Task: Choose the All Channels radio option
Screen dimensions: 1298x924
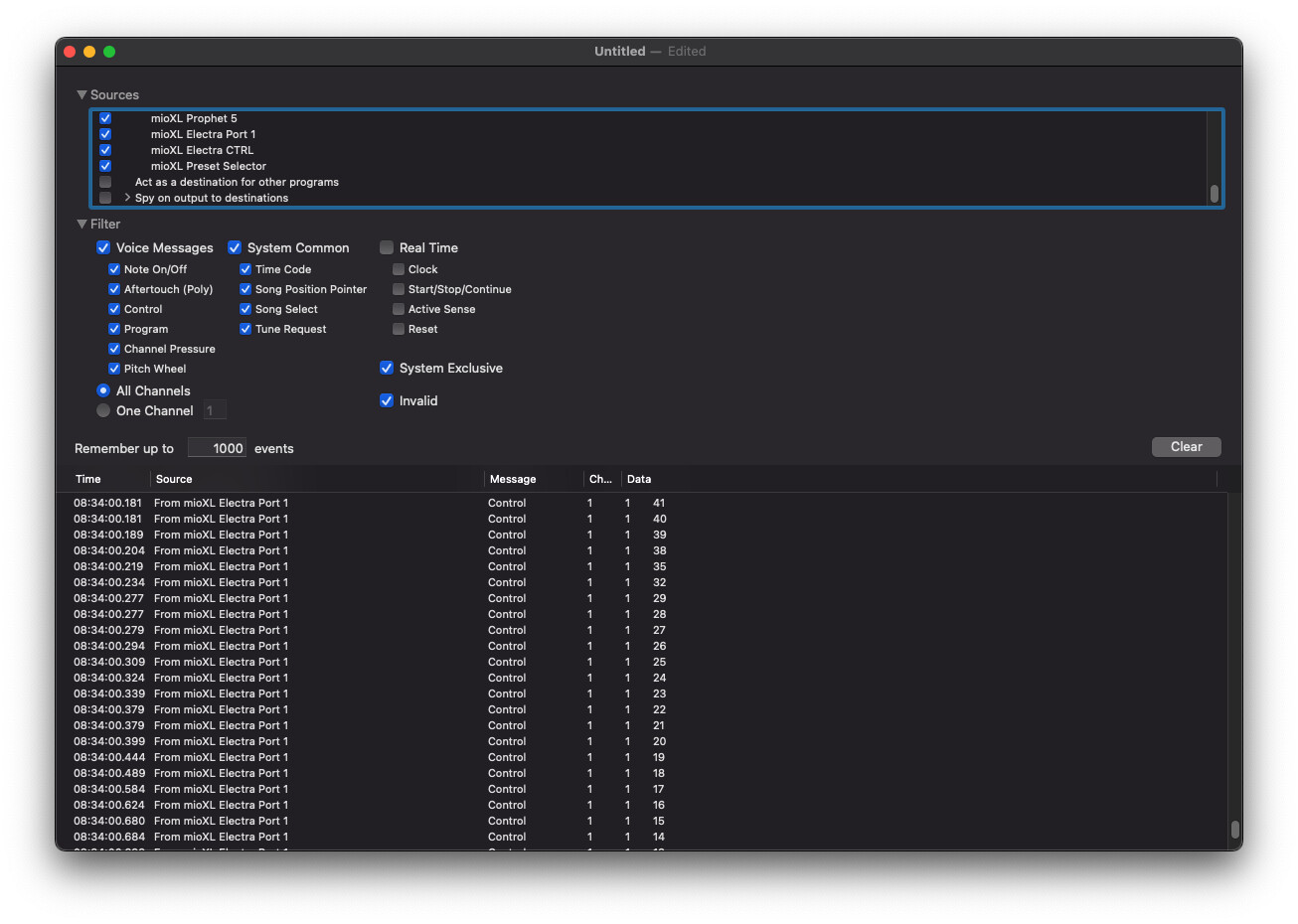Action: [x=103, y=390]
